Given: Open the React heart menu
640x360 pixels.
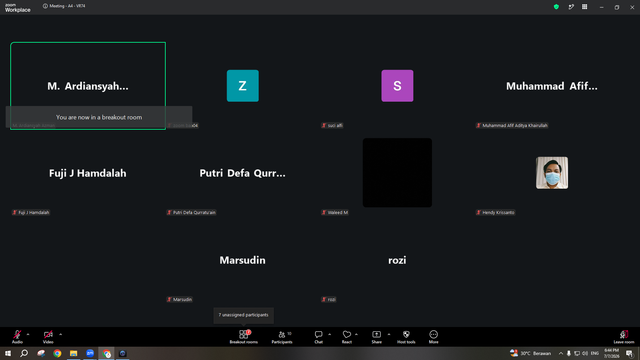Looking at the screenshot, I should [x=347, y=337].
